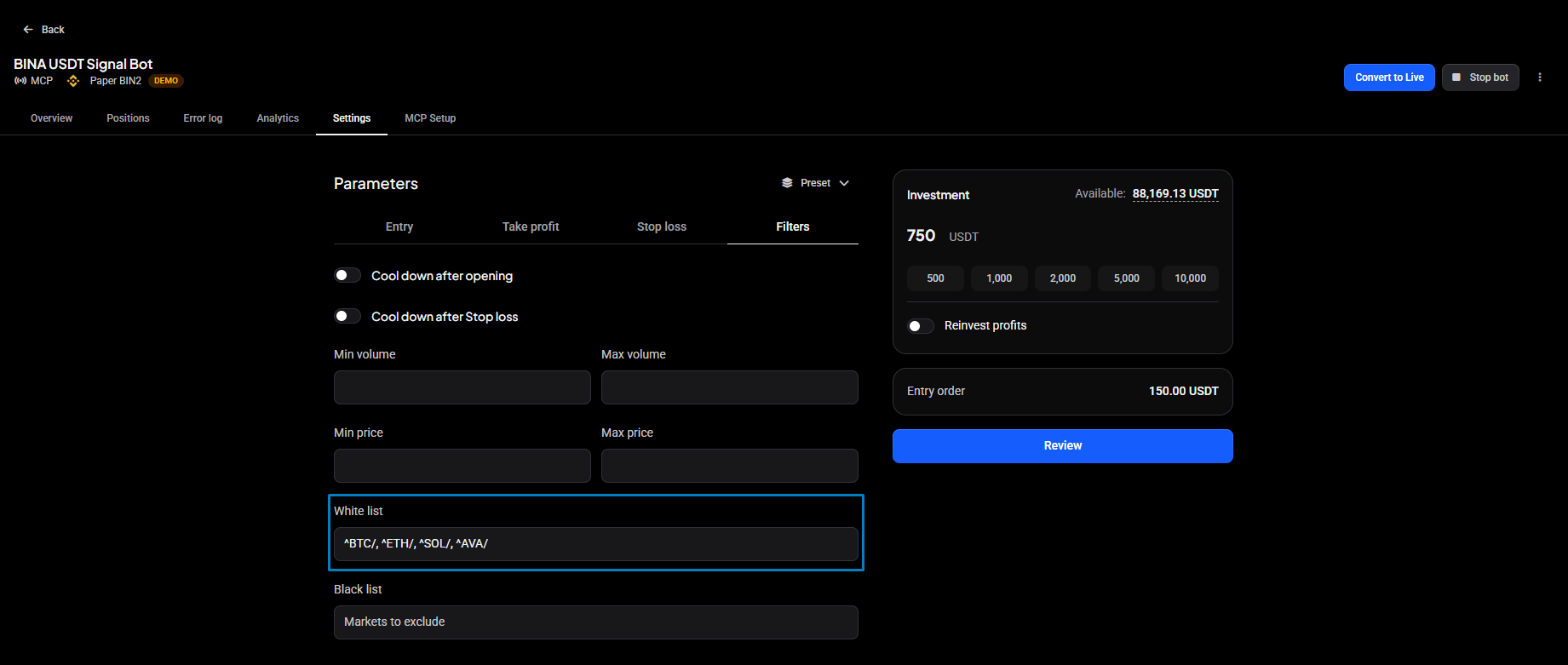Click the Black list markets field
The width and height of the screenshot is (1568, 665).
pos(596,622)
